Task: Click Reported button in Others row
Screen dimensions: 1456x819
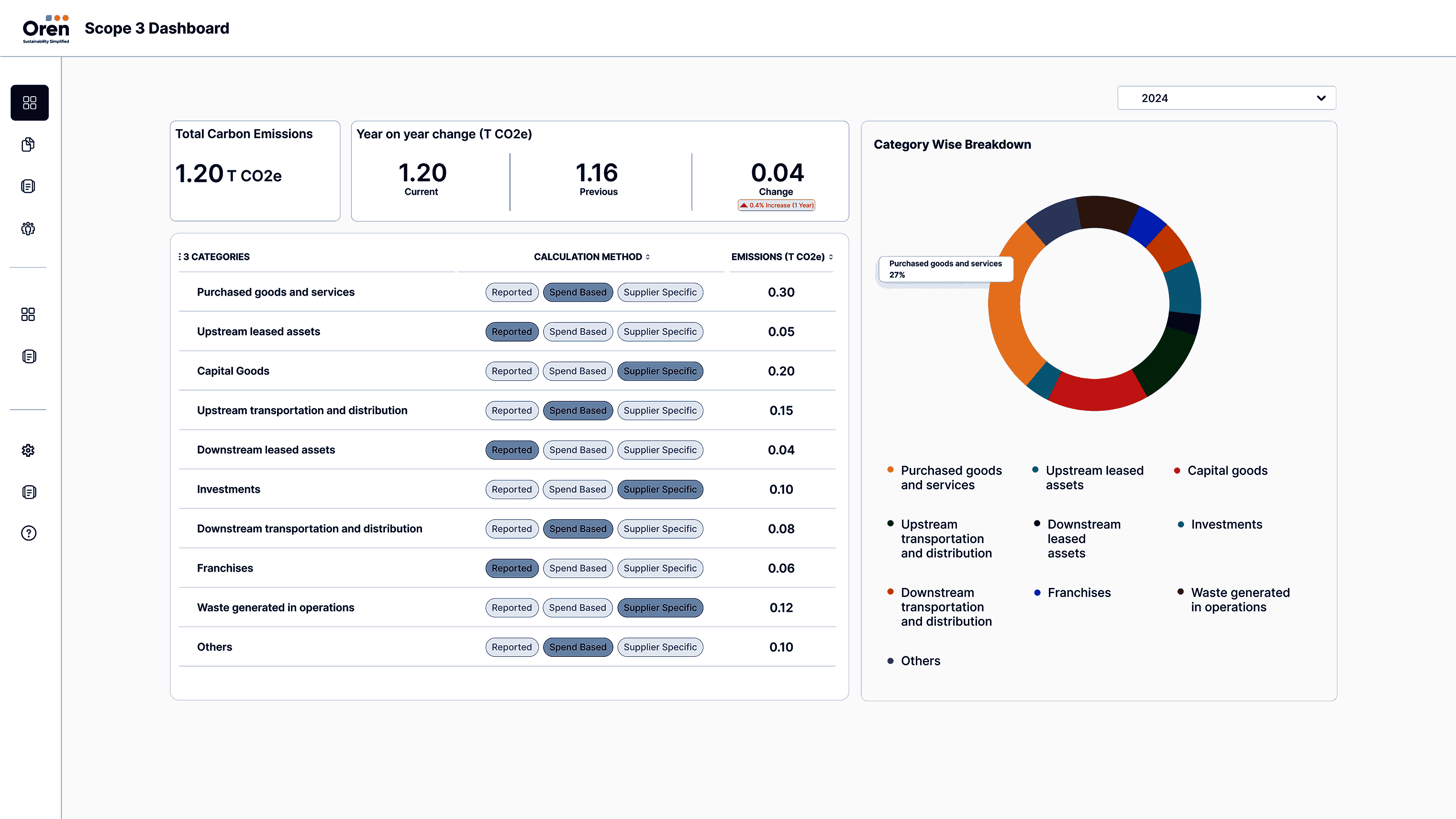Action: tap(511, 647)
